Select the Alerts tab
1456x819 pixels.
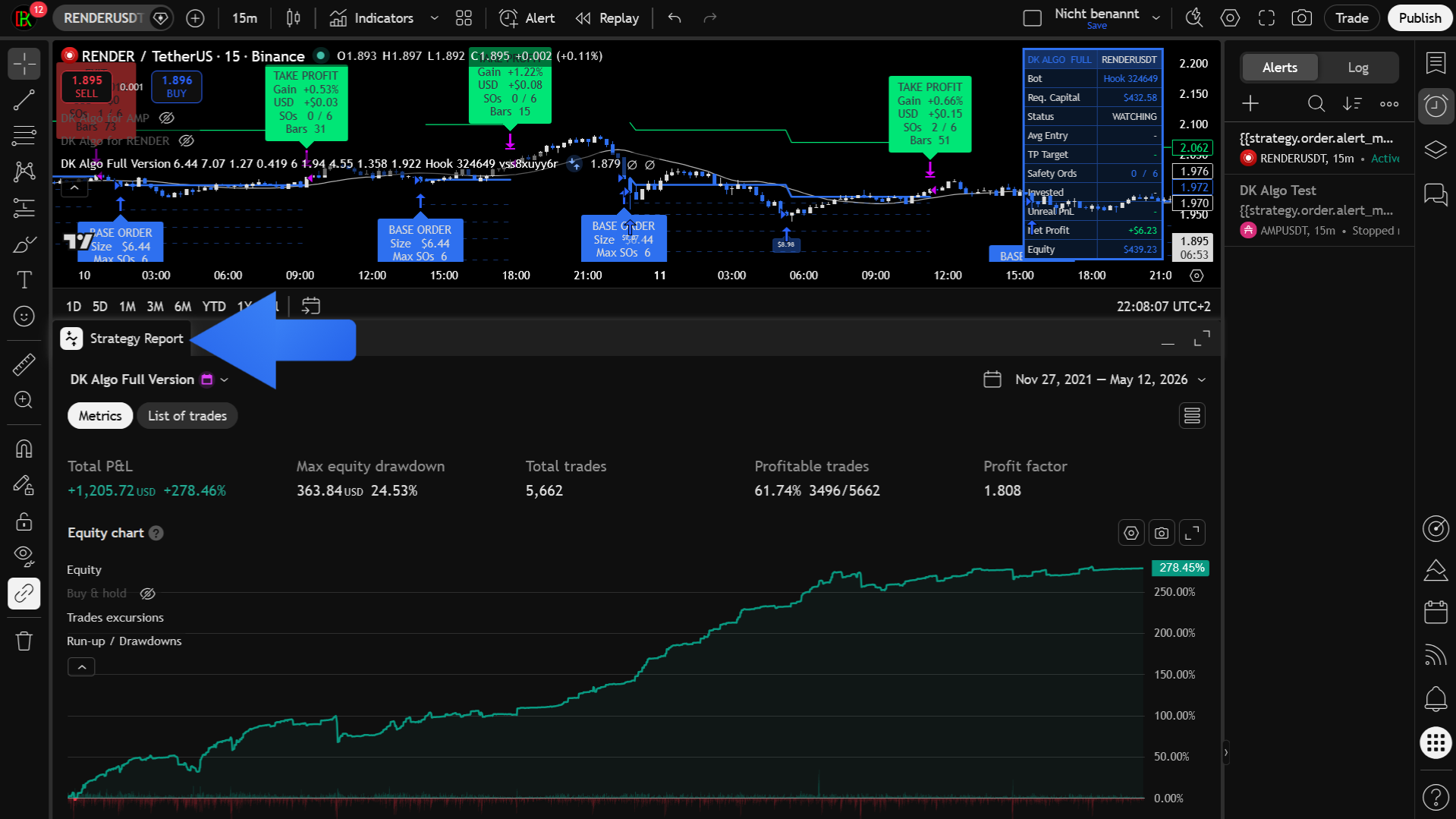[1279, 68]
